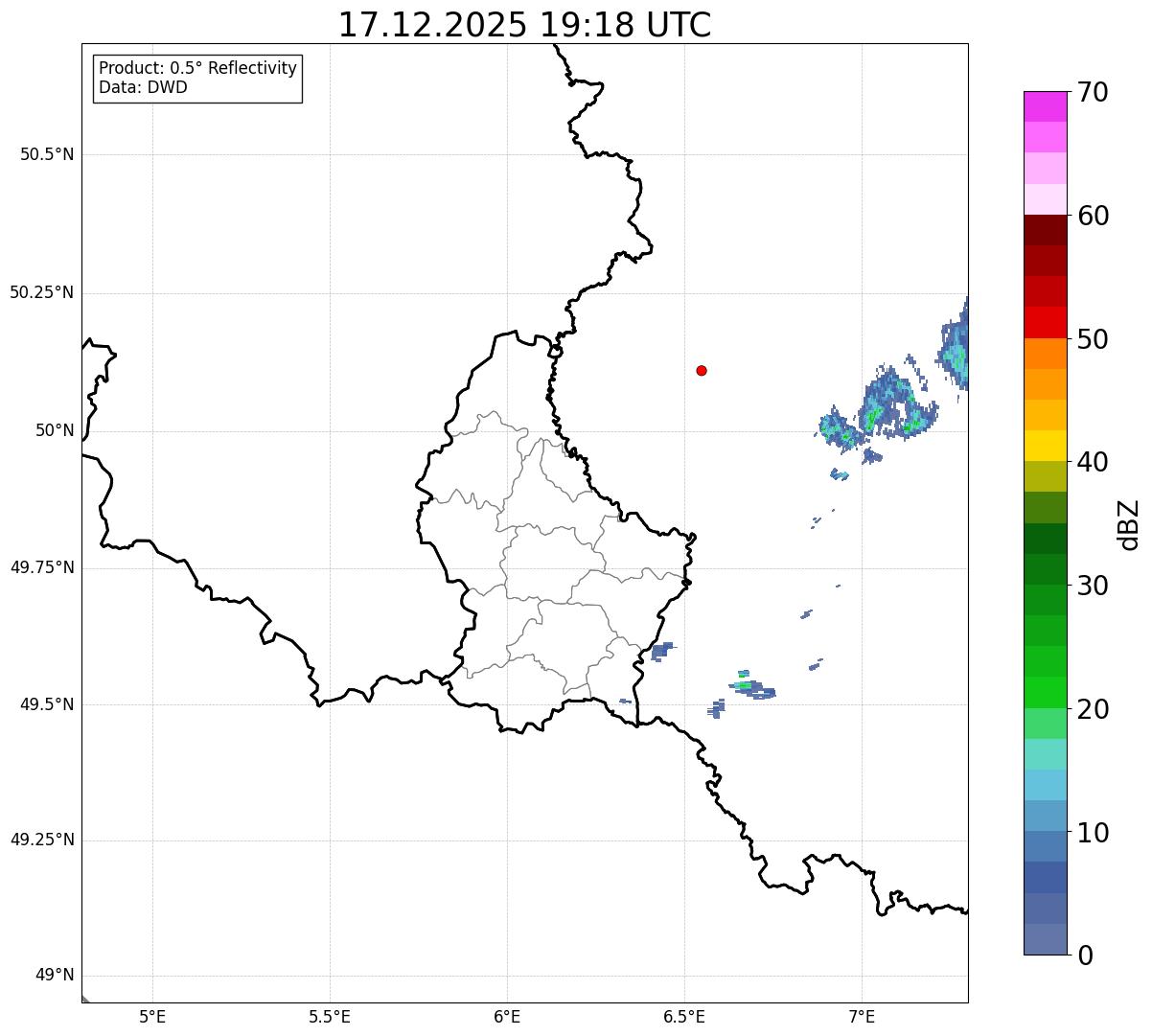Click the dark maroon swatch below 60
This screenshot has width=1152, height=1036.
[x=1045, y=230]
